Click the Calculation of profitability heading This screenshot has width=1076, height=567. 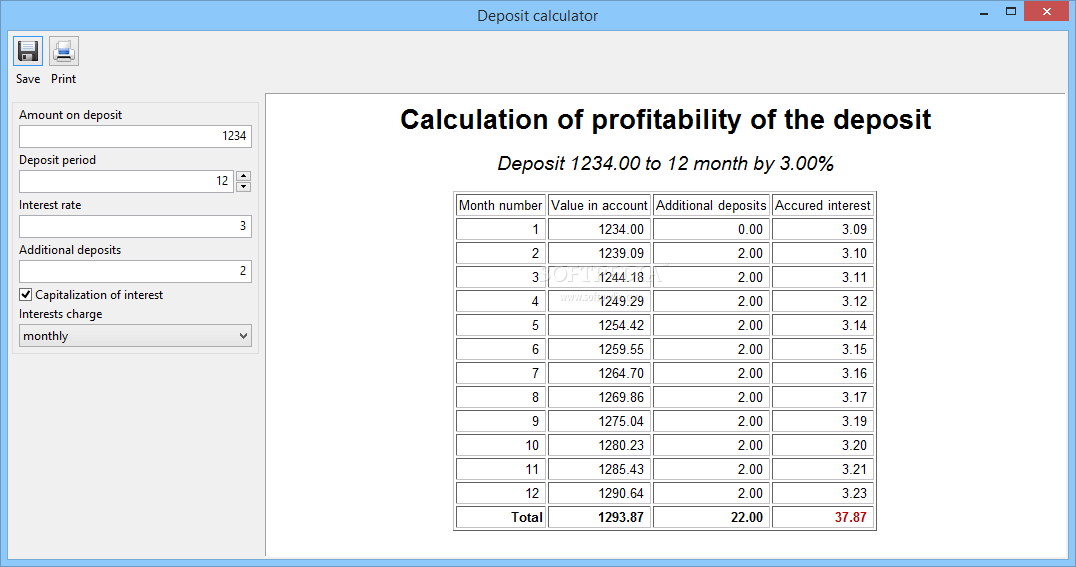(666, 119)
